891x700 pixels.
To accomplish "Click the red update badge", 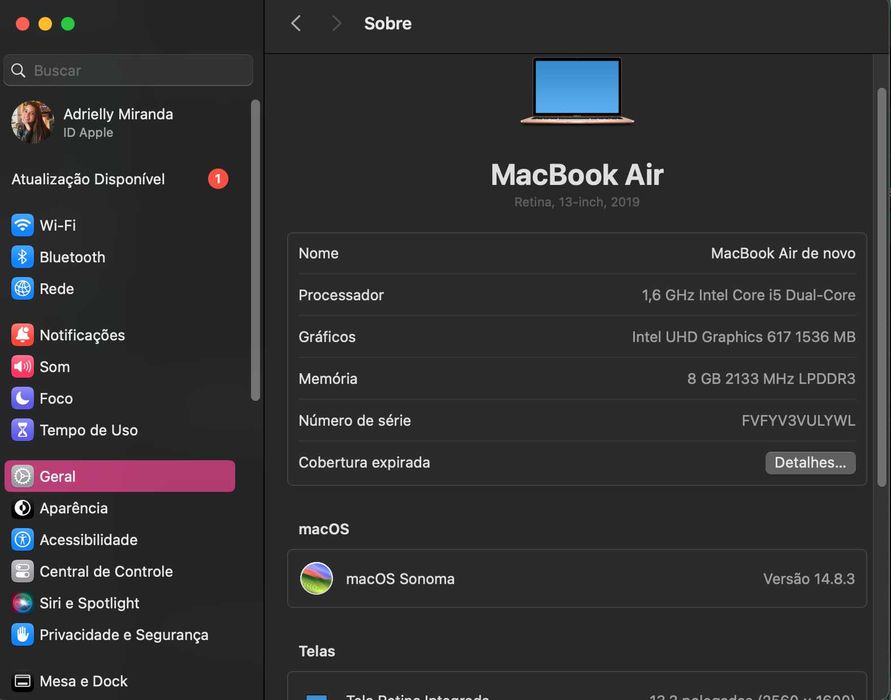I will tap(218, 179).
